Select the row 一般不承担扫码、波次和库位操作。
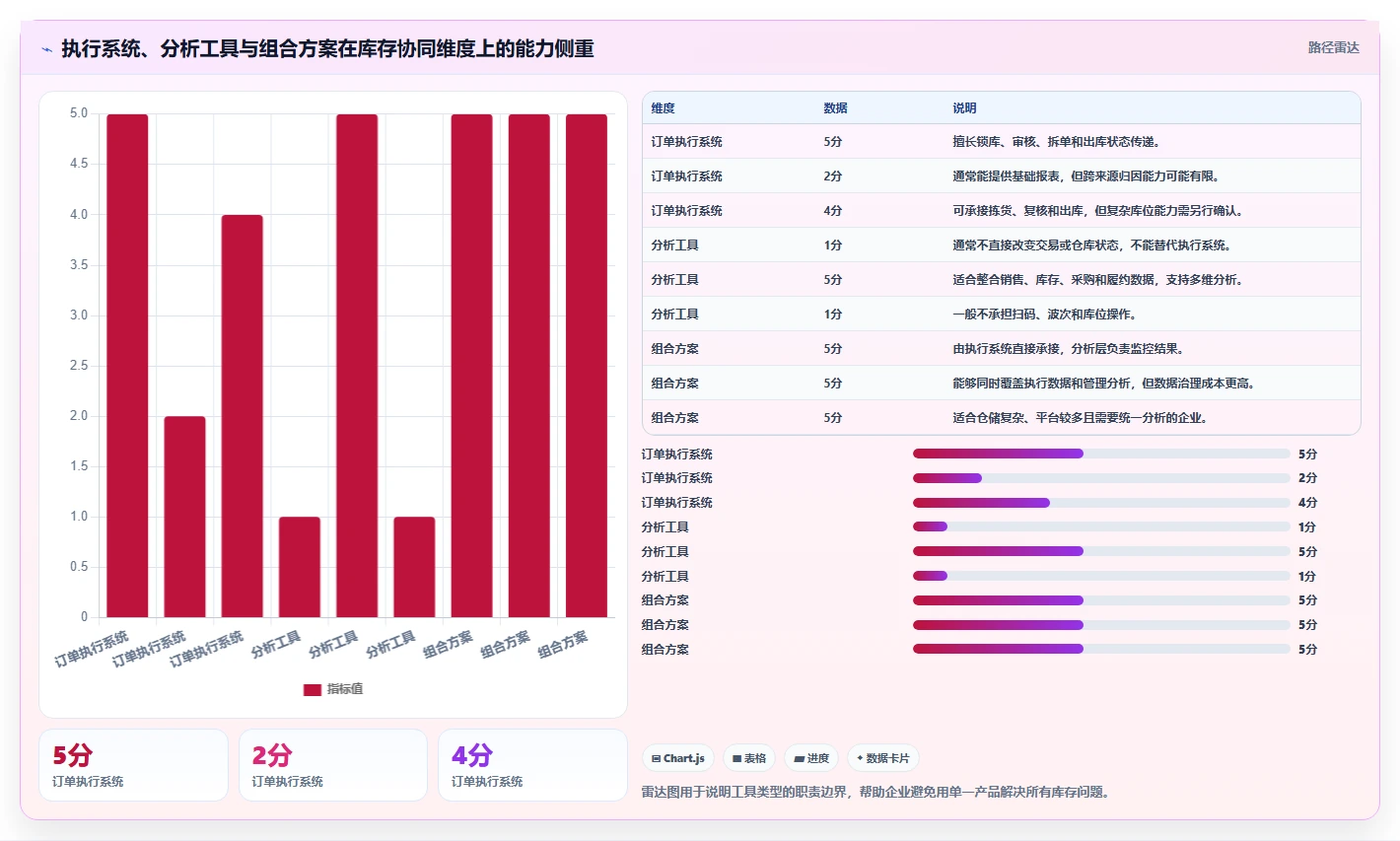This screenshot has height=841, width=1400. (1001, 315)
